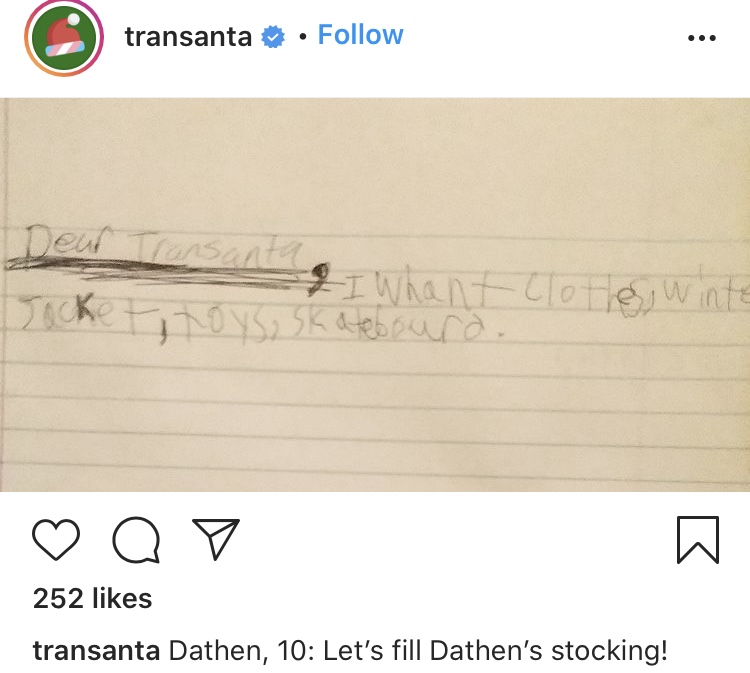Click the handwritten 'Dear Transanta' greeting
This screenshot has width=750, height=673.
click(164, 245)
